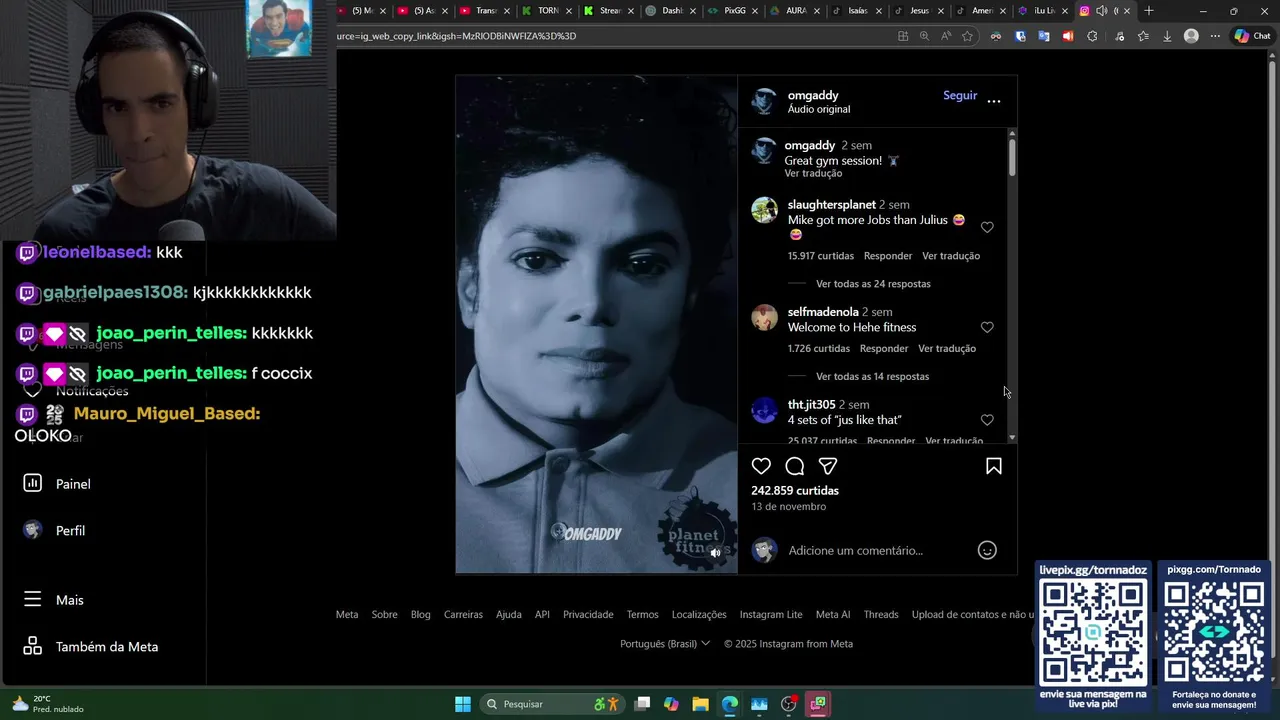Expand all 24 replies
The image size is (1280, 720).
coord(873,284)
